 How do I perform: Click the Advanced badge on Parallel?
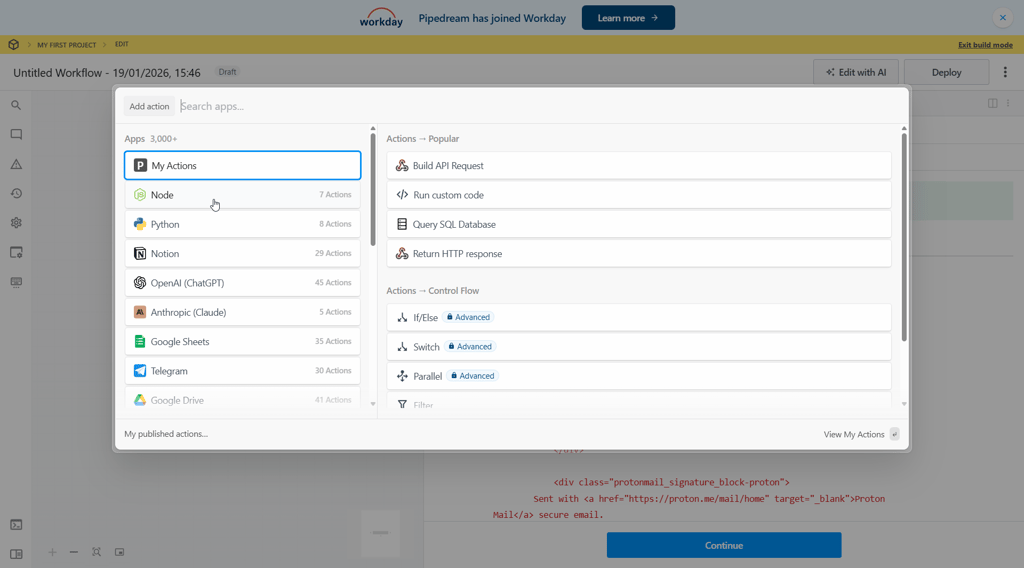click(473, 376)
